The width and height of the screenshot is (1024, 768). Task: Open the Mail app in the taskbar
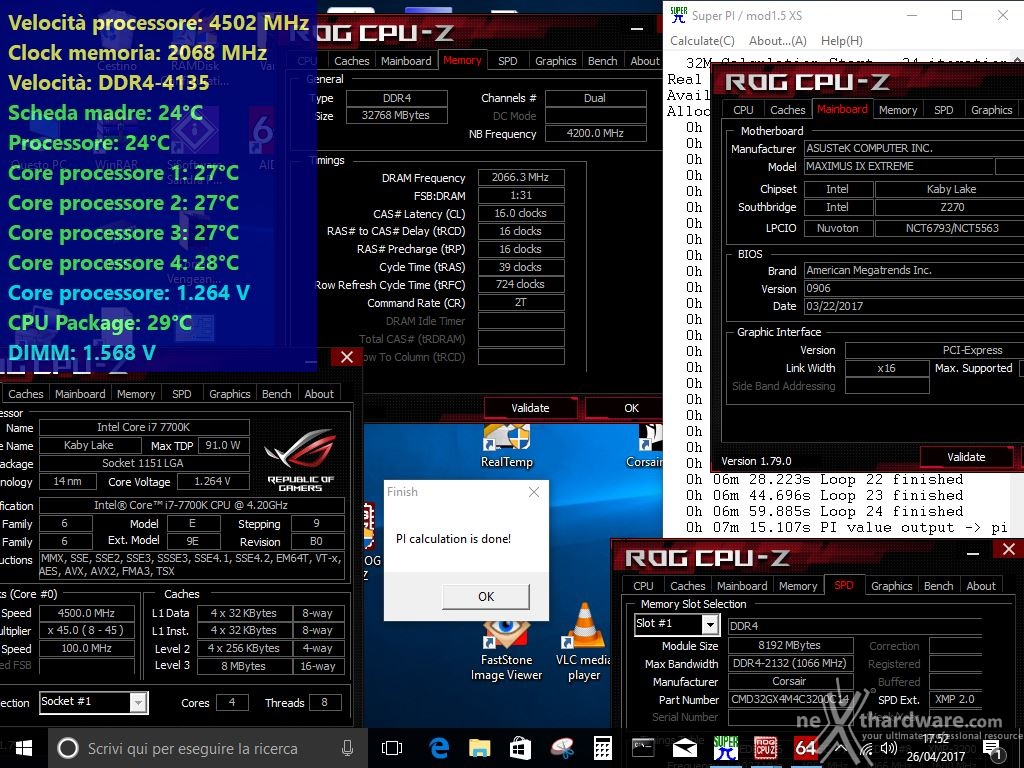[684, 748]
